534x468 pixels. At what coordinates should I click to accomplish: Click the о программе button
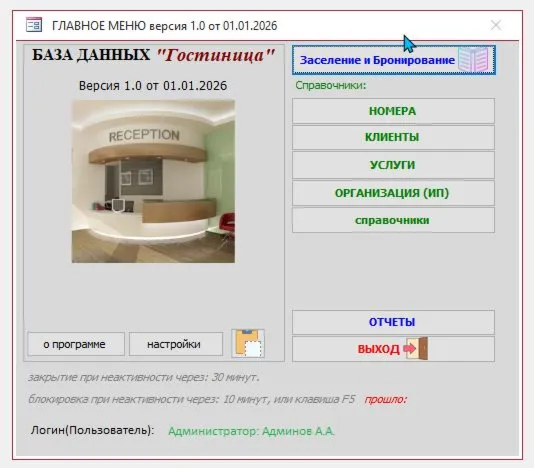pos(76,344)
